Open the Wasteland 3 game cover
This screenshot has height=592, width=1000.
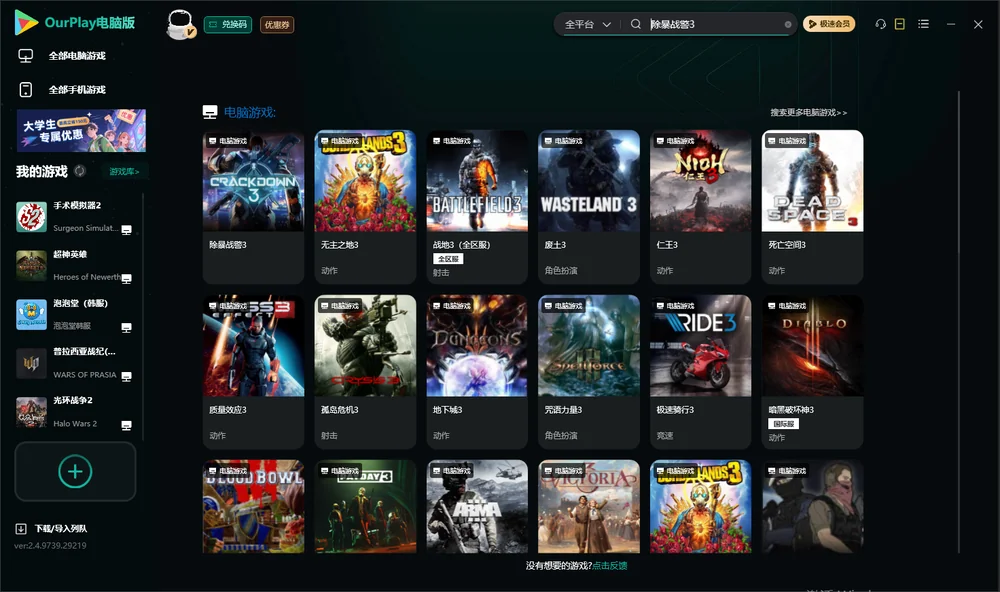pyautogui.click(x=589, y=181)
